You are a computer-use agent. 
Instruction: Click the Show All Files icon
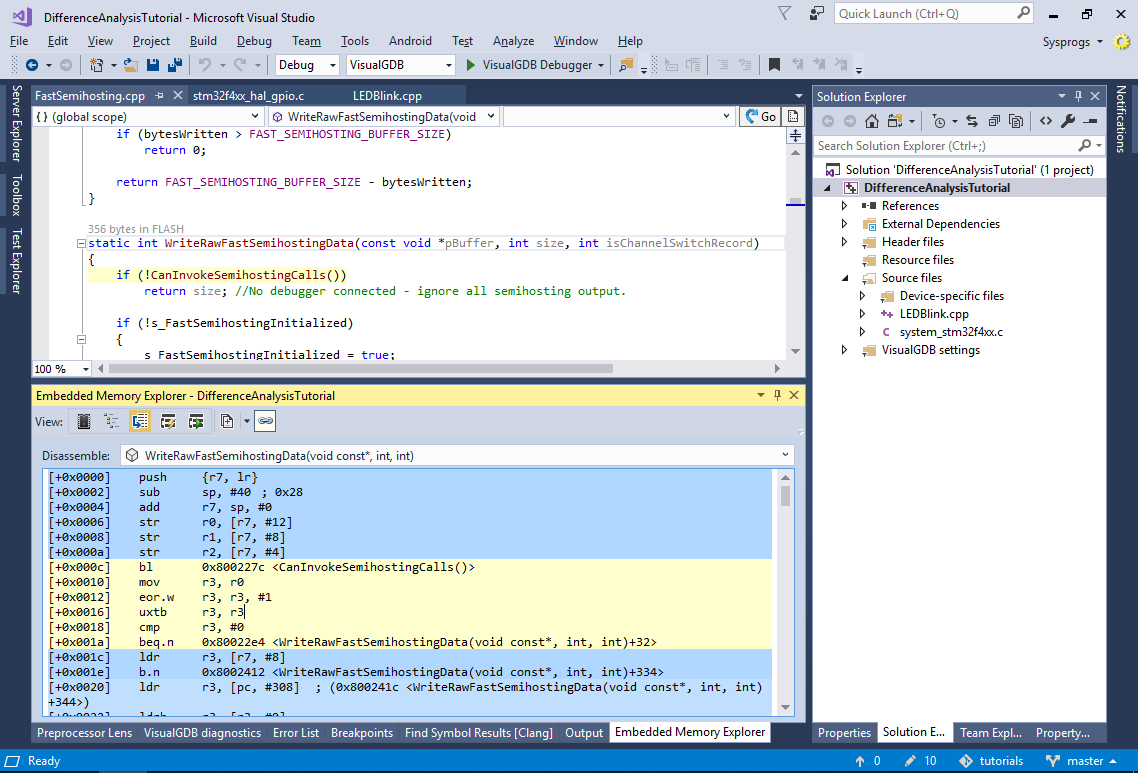[1016, 121]
